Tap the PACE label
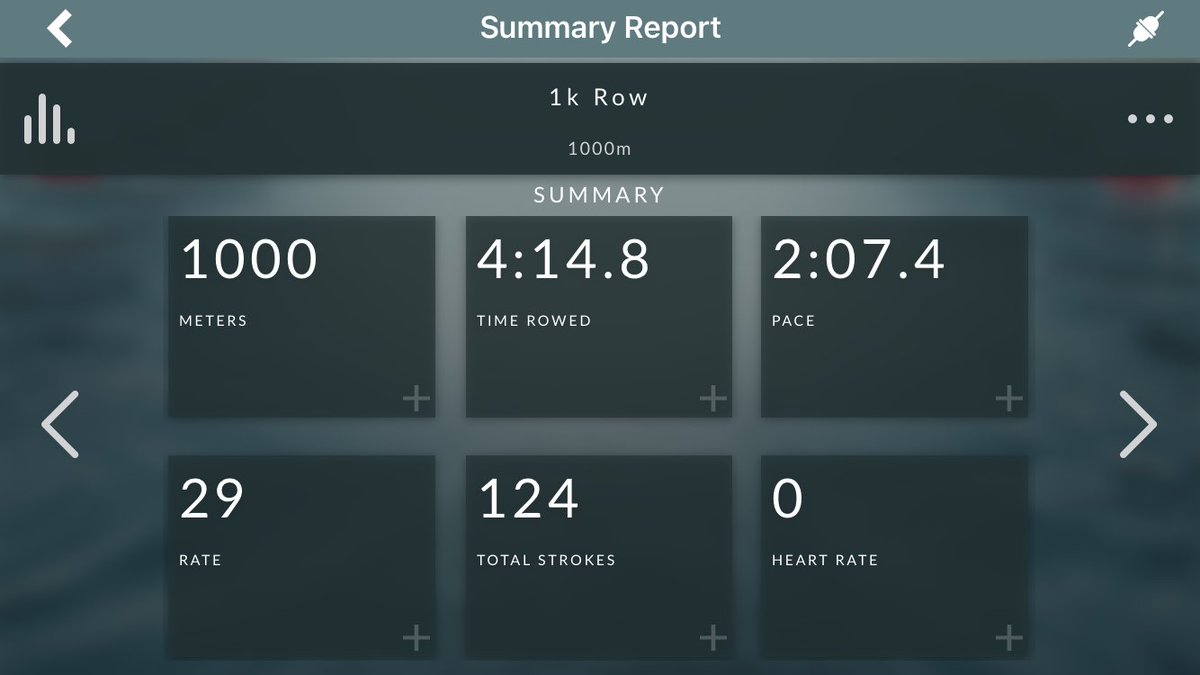Screen dimensions: 1200x675 click(x=794, y=321)
